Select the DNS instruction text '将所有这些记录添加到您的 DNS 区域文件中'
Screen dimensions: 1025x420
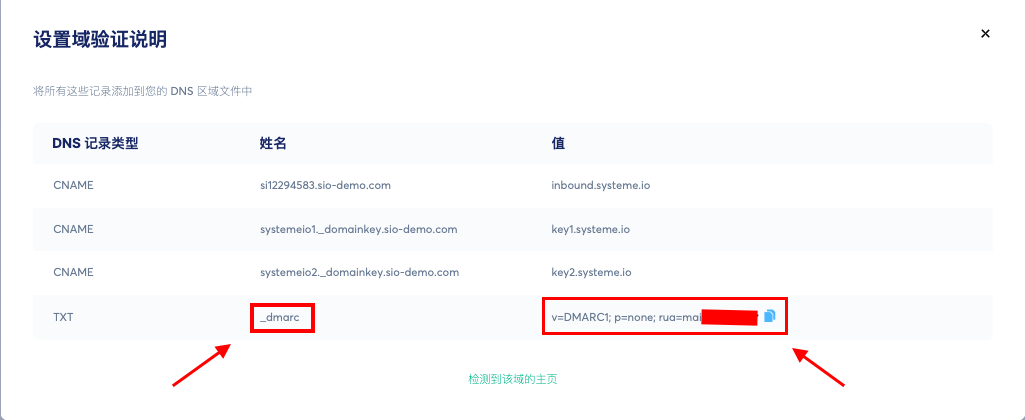coord(143,92)
